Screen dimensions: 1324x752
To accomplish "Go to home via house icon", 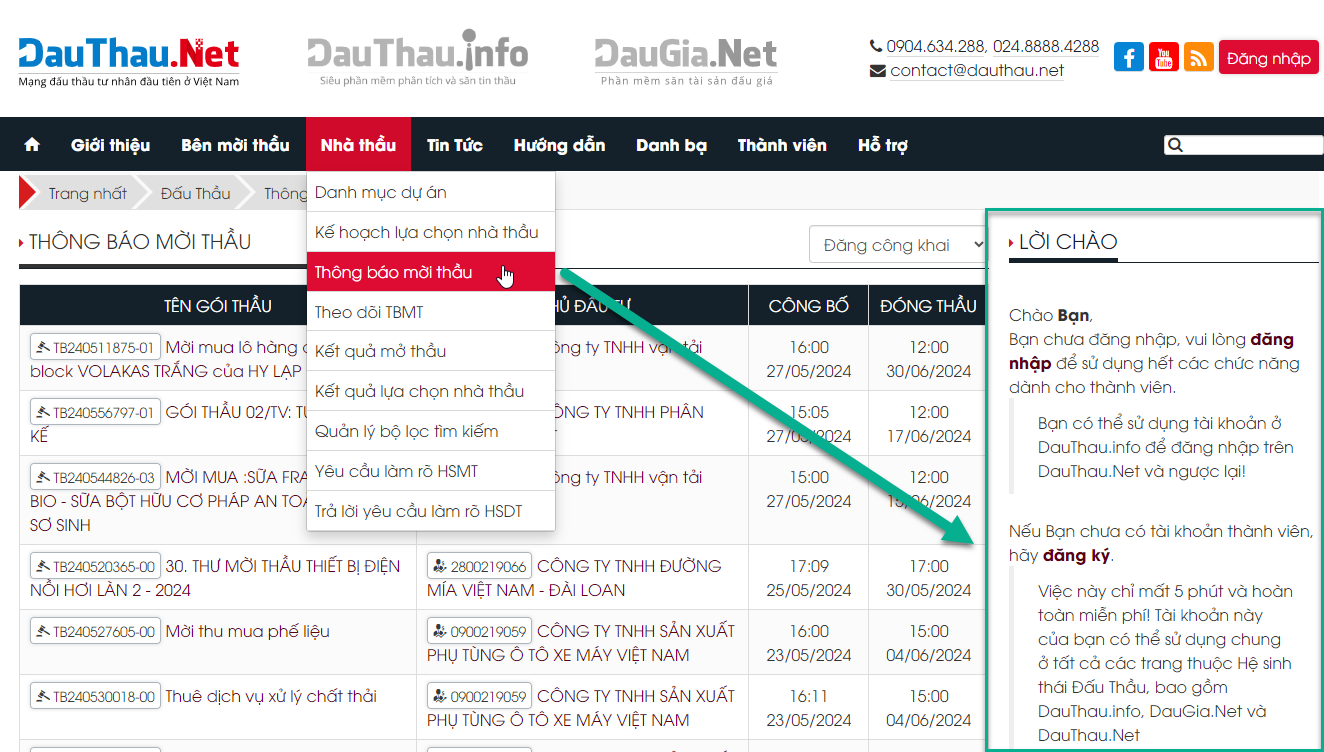I will (x=32, y=145).
